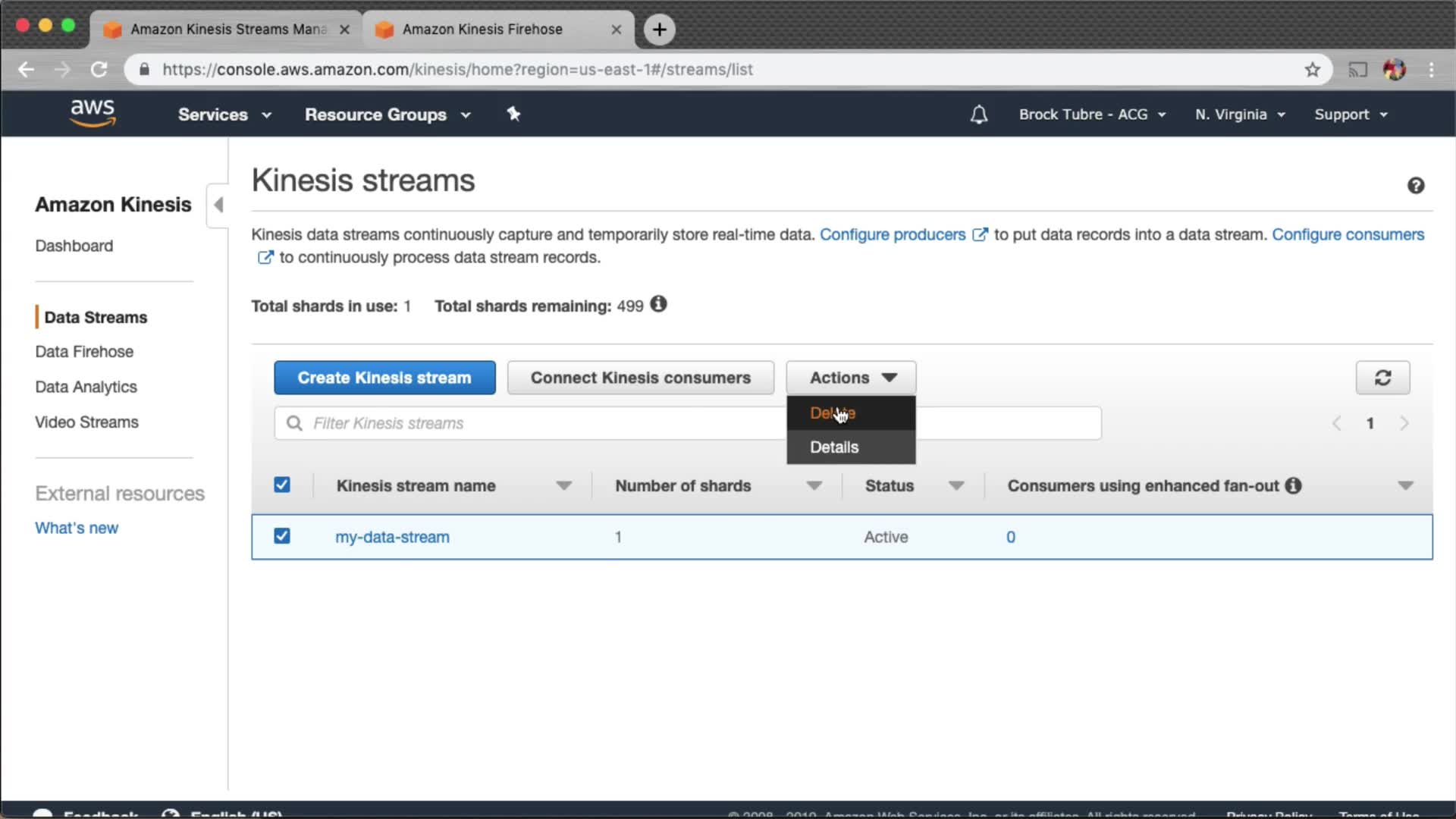Open the help question mark icon
Image resolution: width=1456 pixels, height=819 pixels.
coord(1415,186)
